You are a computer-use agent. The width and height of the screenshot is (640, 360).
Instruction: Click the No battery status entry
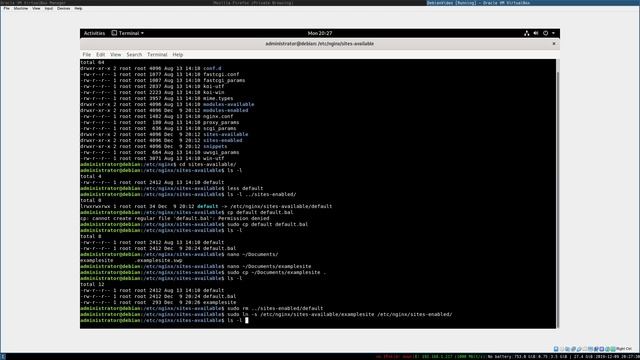coord(499,357)
